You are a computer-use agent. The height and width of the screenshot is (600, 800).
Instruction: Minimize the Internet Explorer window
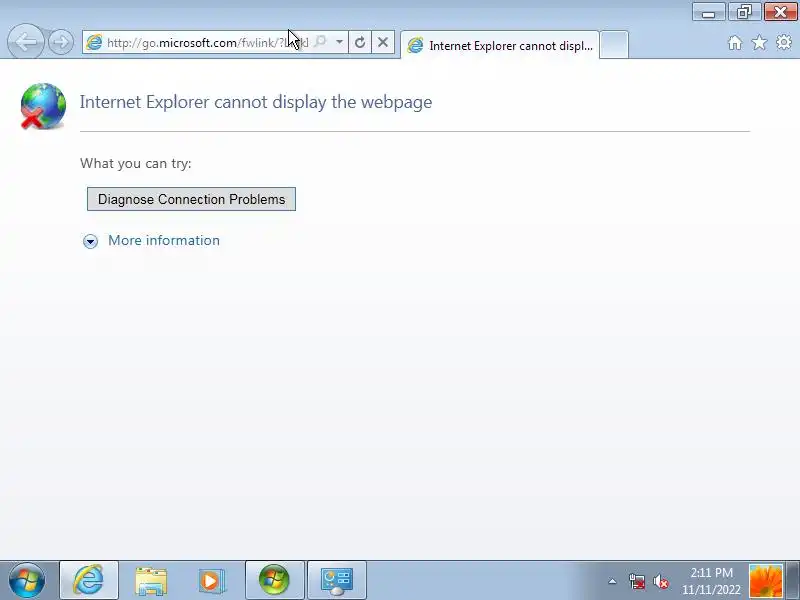coord(708,12)
